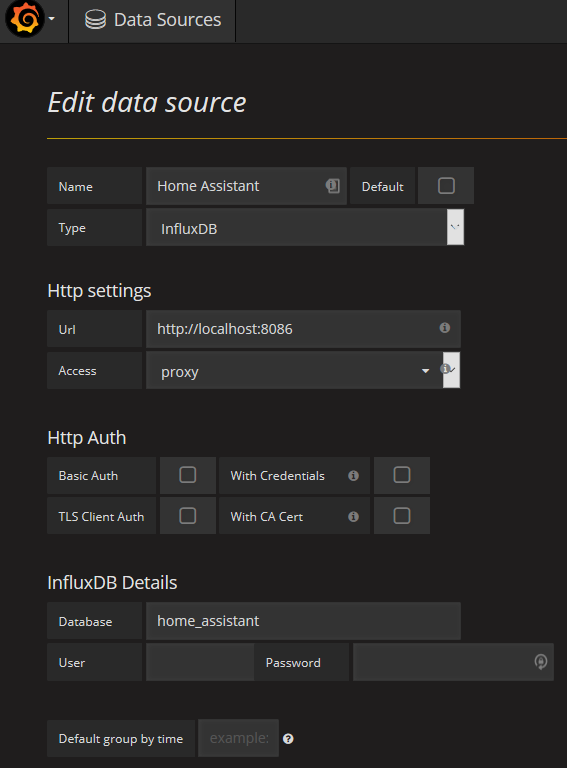Click the 'Basic Auth' label
567x768 pixels.
[x=88, y=476]
